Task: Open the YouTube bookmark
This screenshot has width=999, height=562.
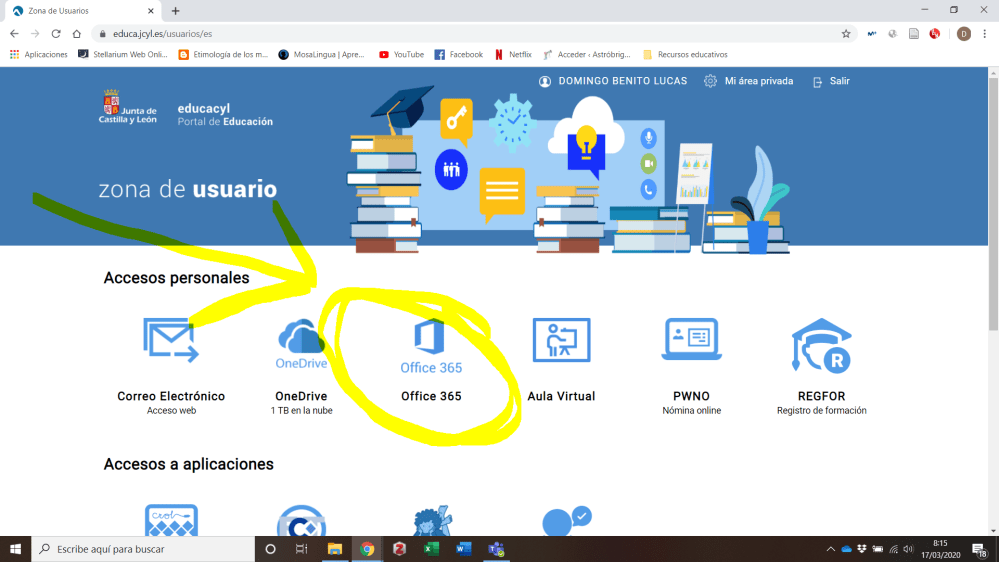Action: tap(401, 54)
